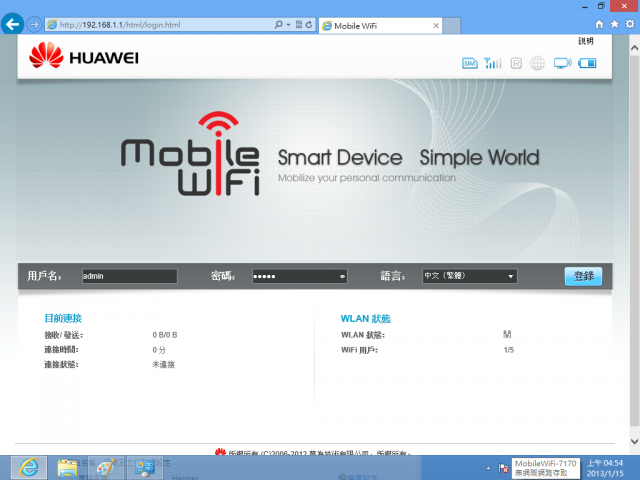Click the 0 B/0 B value
This screenshot has width=640, height=480.
(x=165, y=335)
